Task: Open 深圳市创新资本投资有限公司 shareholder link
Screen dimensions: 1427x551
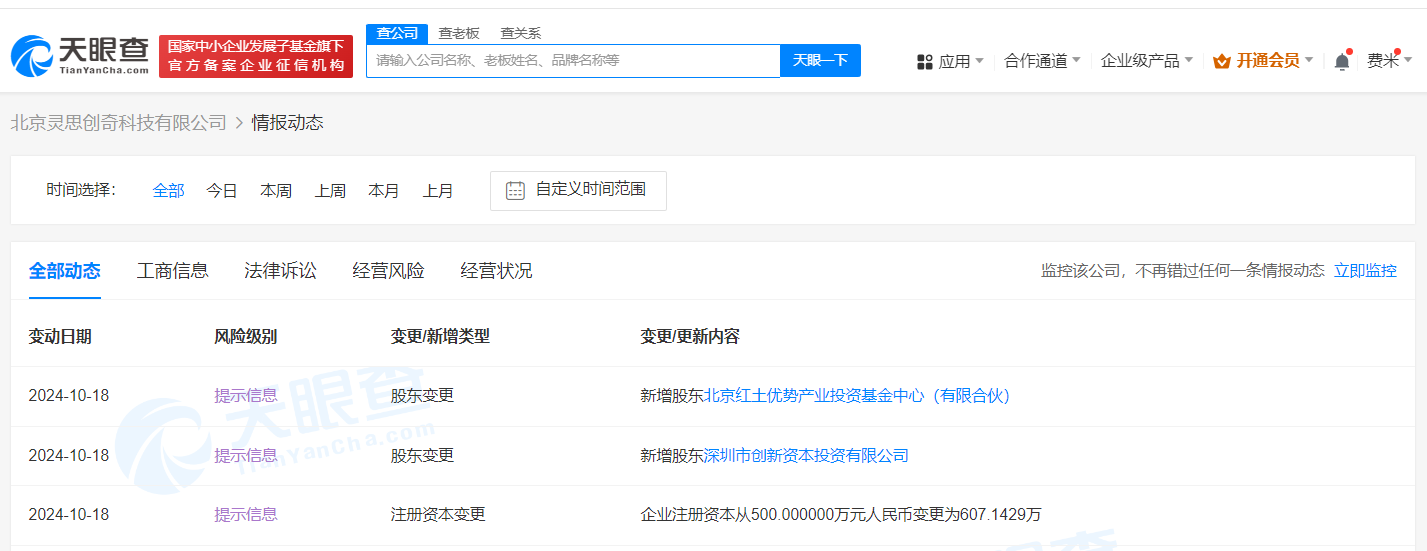Action: [806, 455]
